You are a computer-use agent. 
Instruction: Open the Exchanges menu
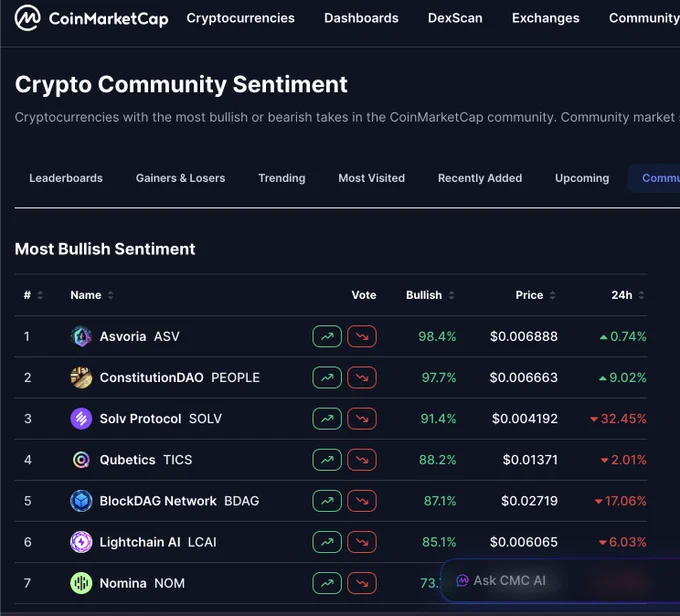[546, 18]
